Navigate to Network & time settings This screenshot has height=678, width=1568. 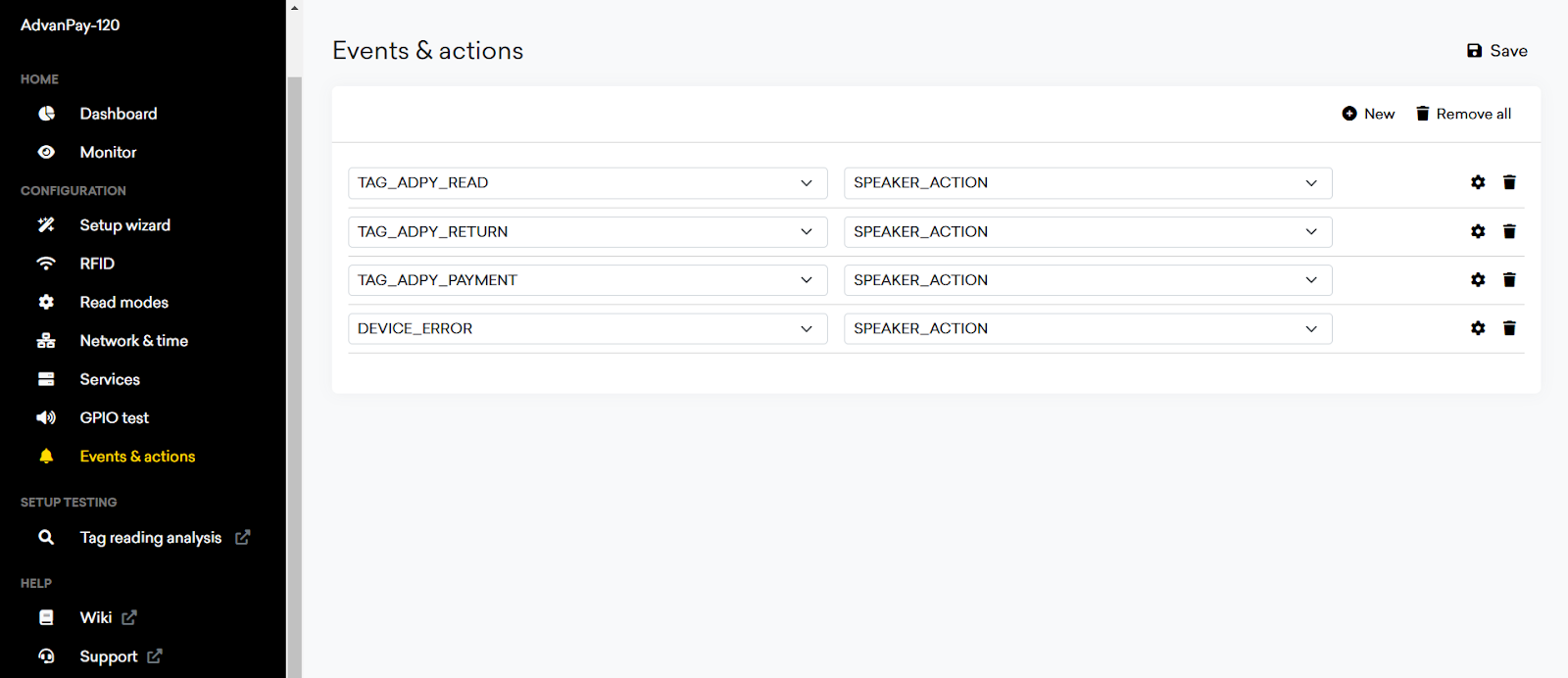(x=133, y=341)
